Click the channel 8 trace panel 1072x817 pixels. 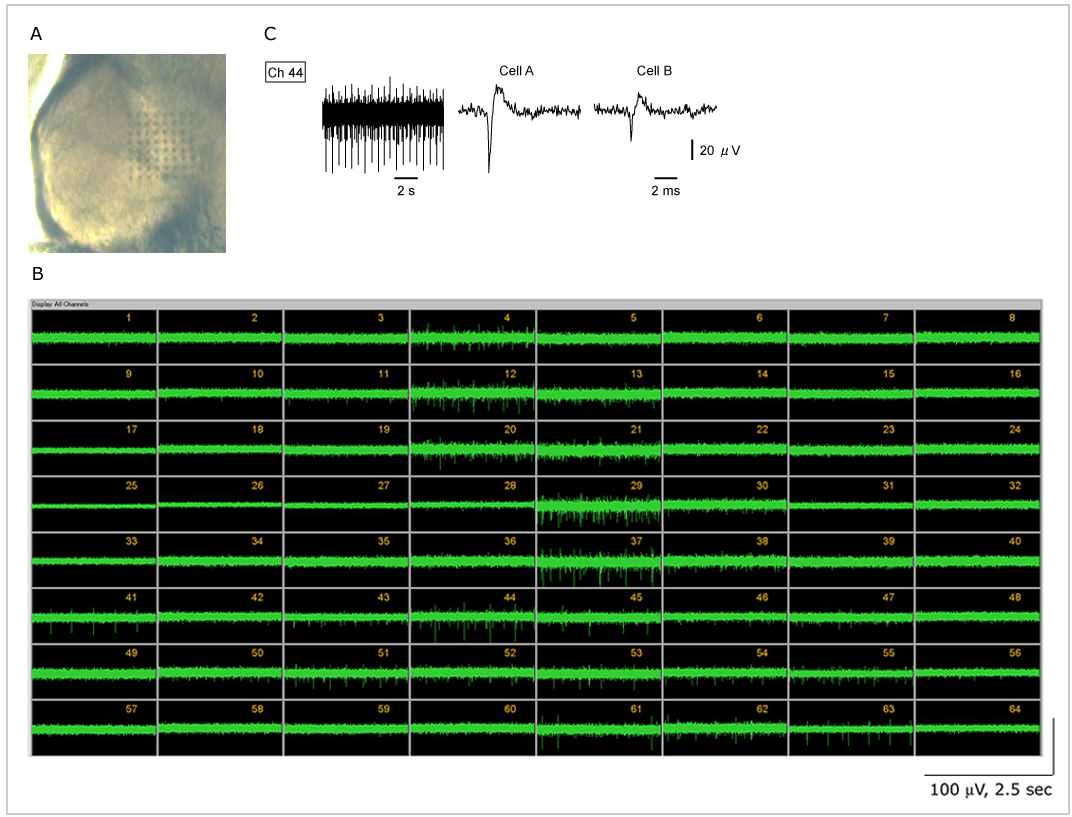point(978,336)
